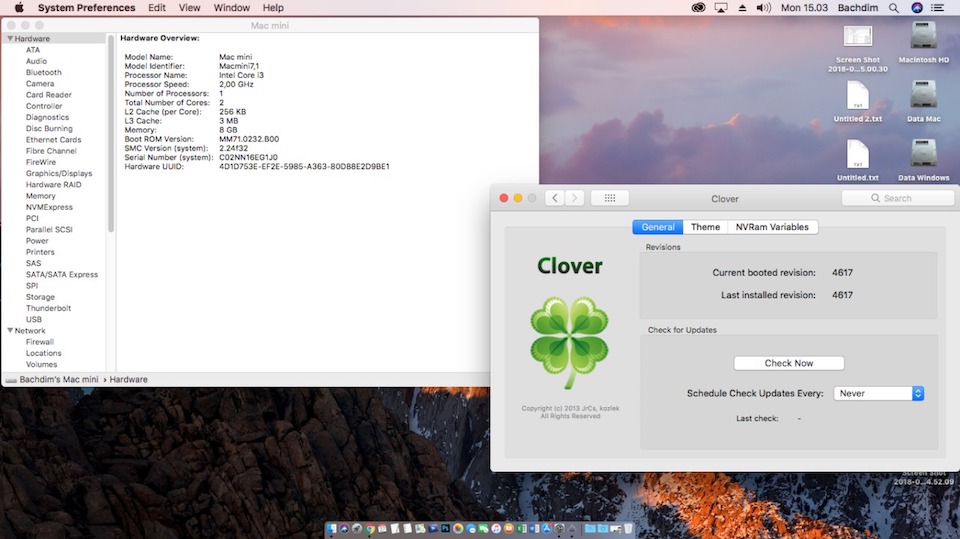Click the System Information sidebar scrollbar
Viewport: 960px width, 539px height.
pos(111,134)
